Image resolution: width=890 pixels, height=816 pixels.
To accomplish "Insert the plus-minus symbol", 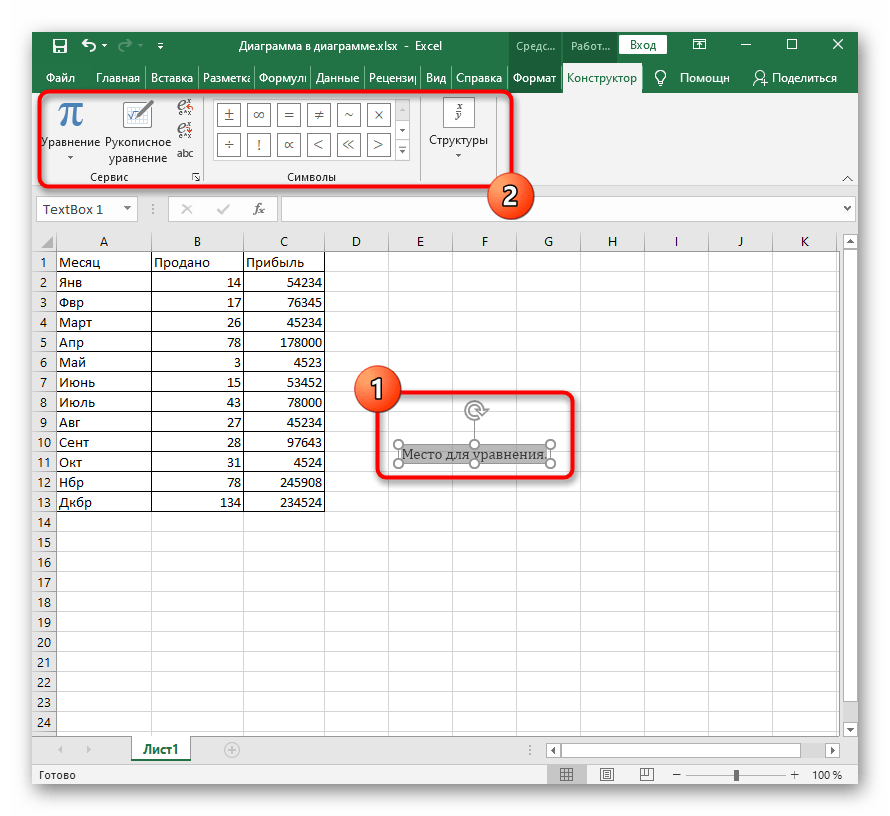I will 228,115.
